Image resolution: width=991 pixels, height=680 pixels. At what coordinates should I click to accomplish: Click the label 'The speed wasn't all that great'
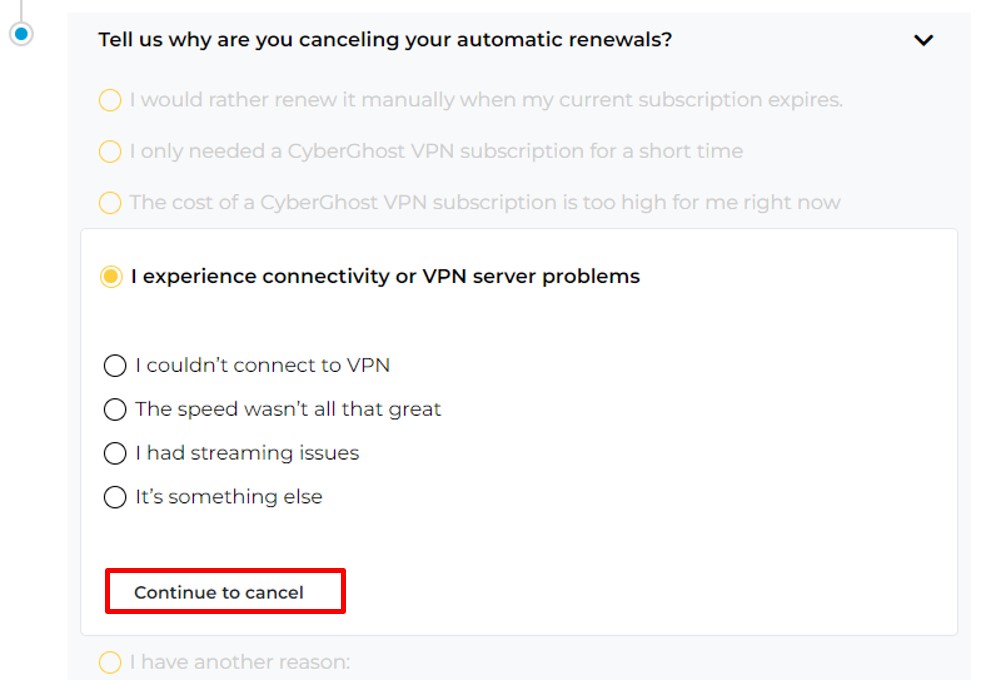[x=287, y=409]
